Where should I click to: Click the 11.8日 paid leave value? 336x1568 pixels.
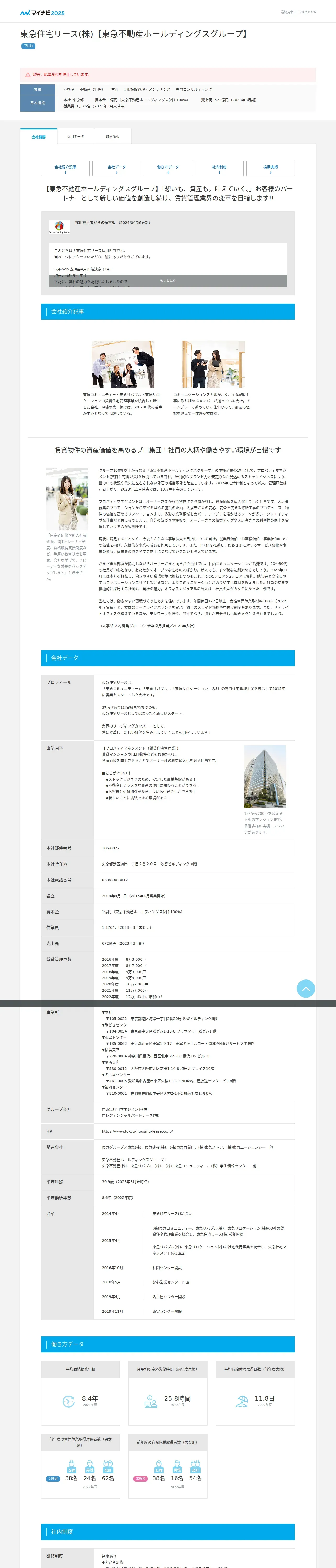265,1399
